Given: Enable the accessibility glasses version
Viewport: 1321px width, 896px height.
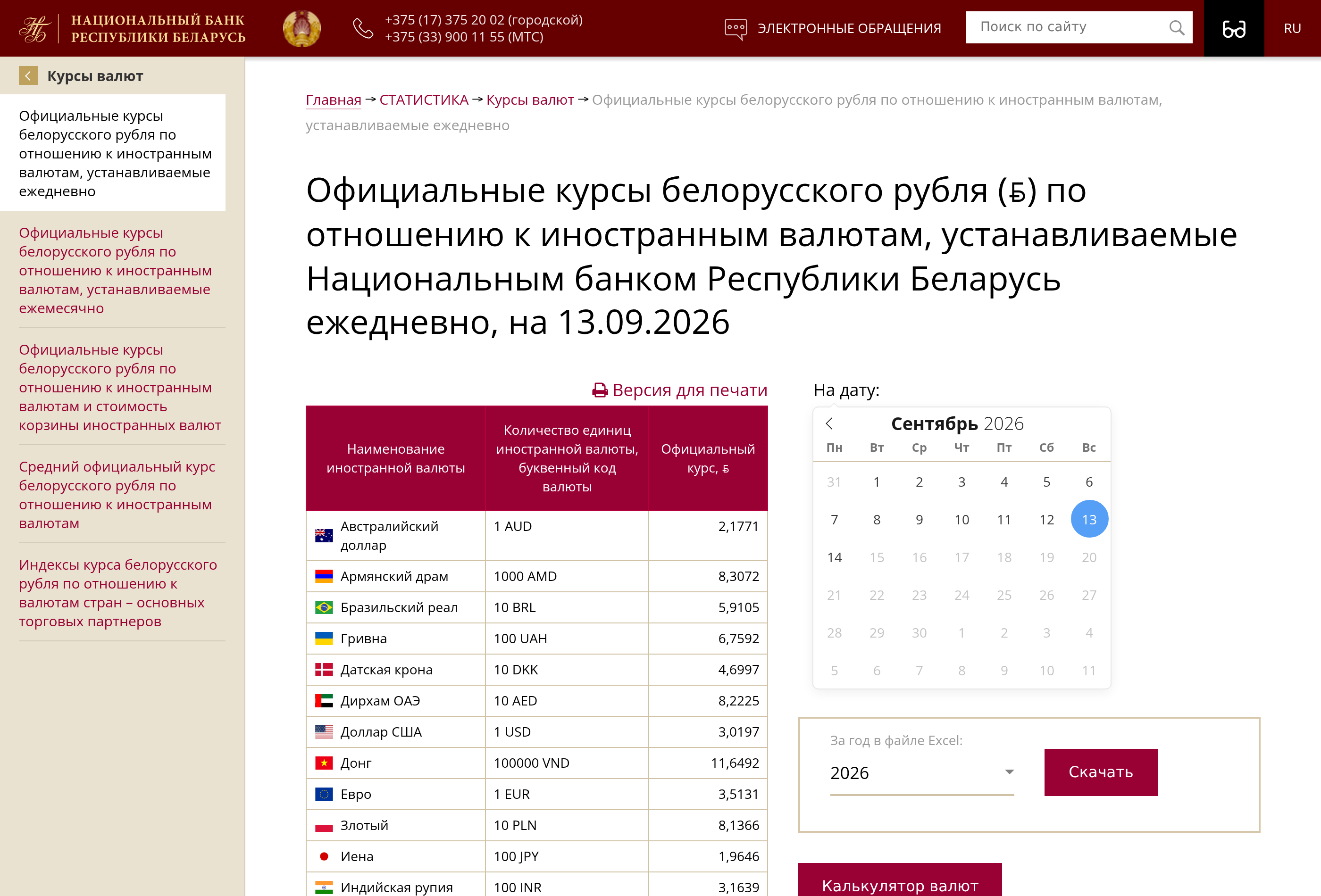Looking at the screenshot, I should 1233,28.
